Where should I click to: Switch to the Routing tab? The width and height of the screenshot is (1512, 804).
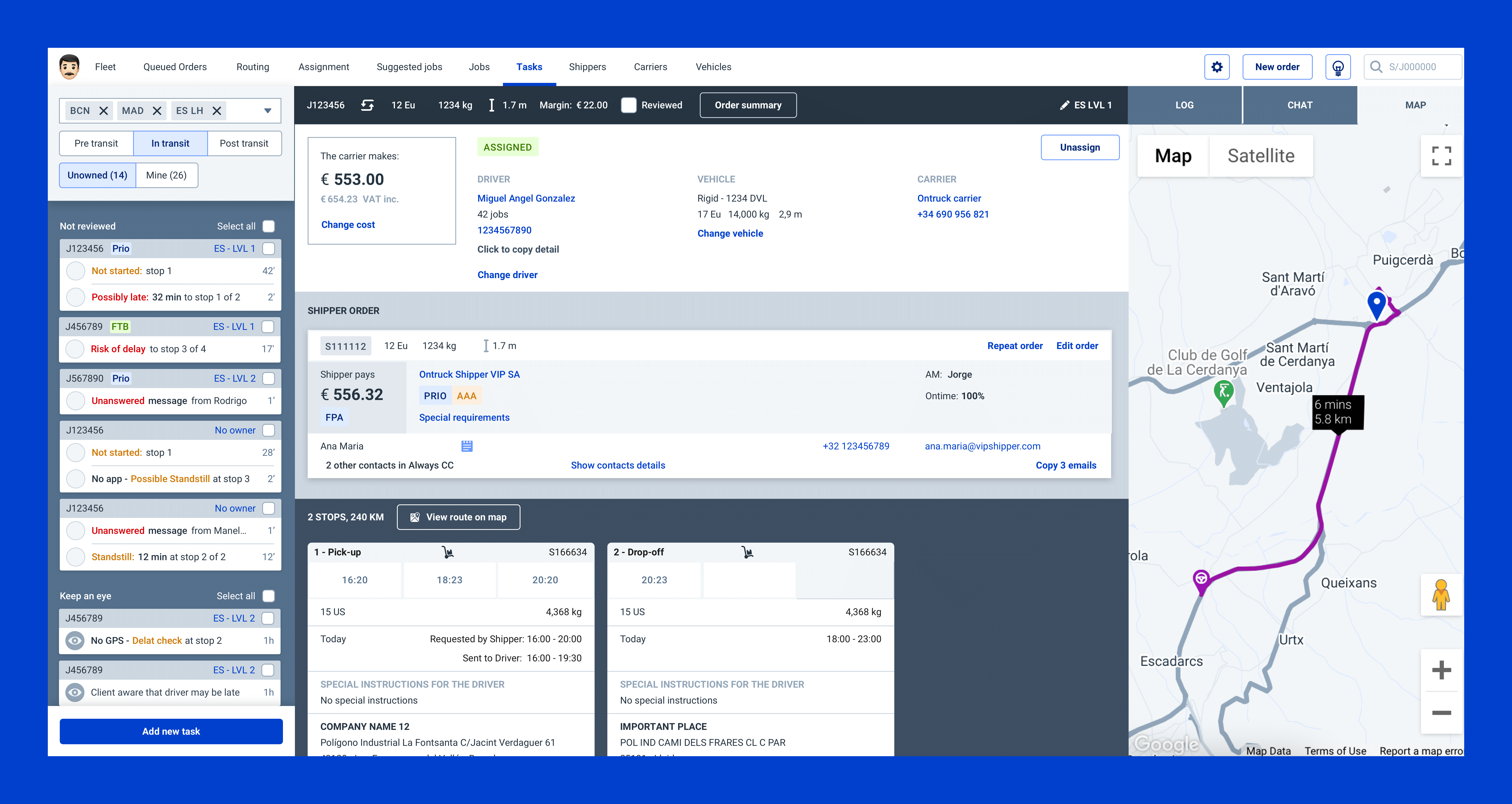pos(253,67)
